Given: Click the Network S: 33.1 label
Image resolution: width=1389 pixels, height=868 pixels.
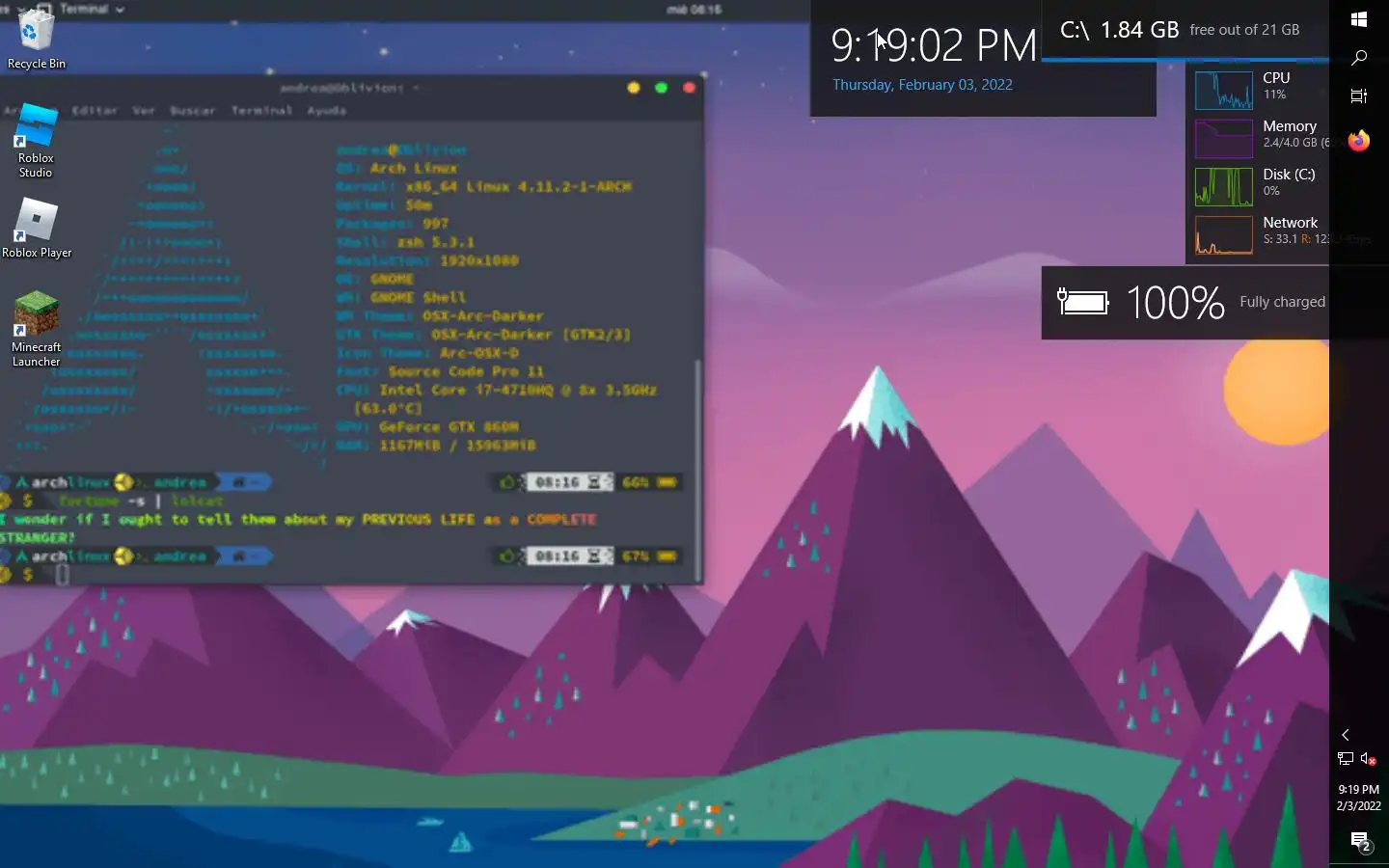Looking at the screenshot, I should [1295, 231].
